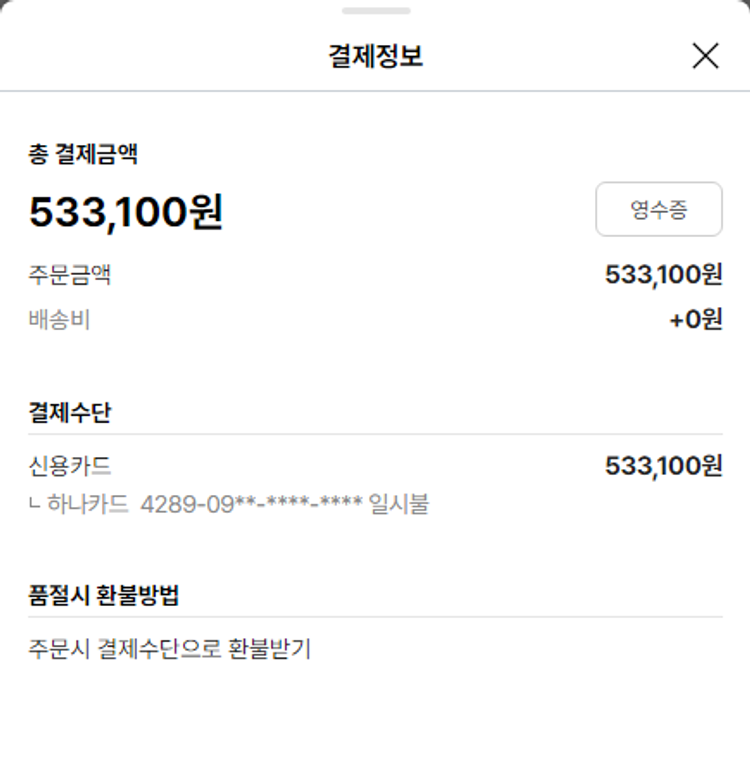The image size is (750, 769).
Task: Click the large bold 533,100원 total amount
Action: (x=126, y=212)
